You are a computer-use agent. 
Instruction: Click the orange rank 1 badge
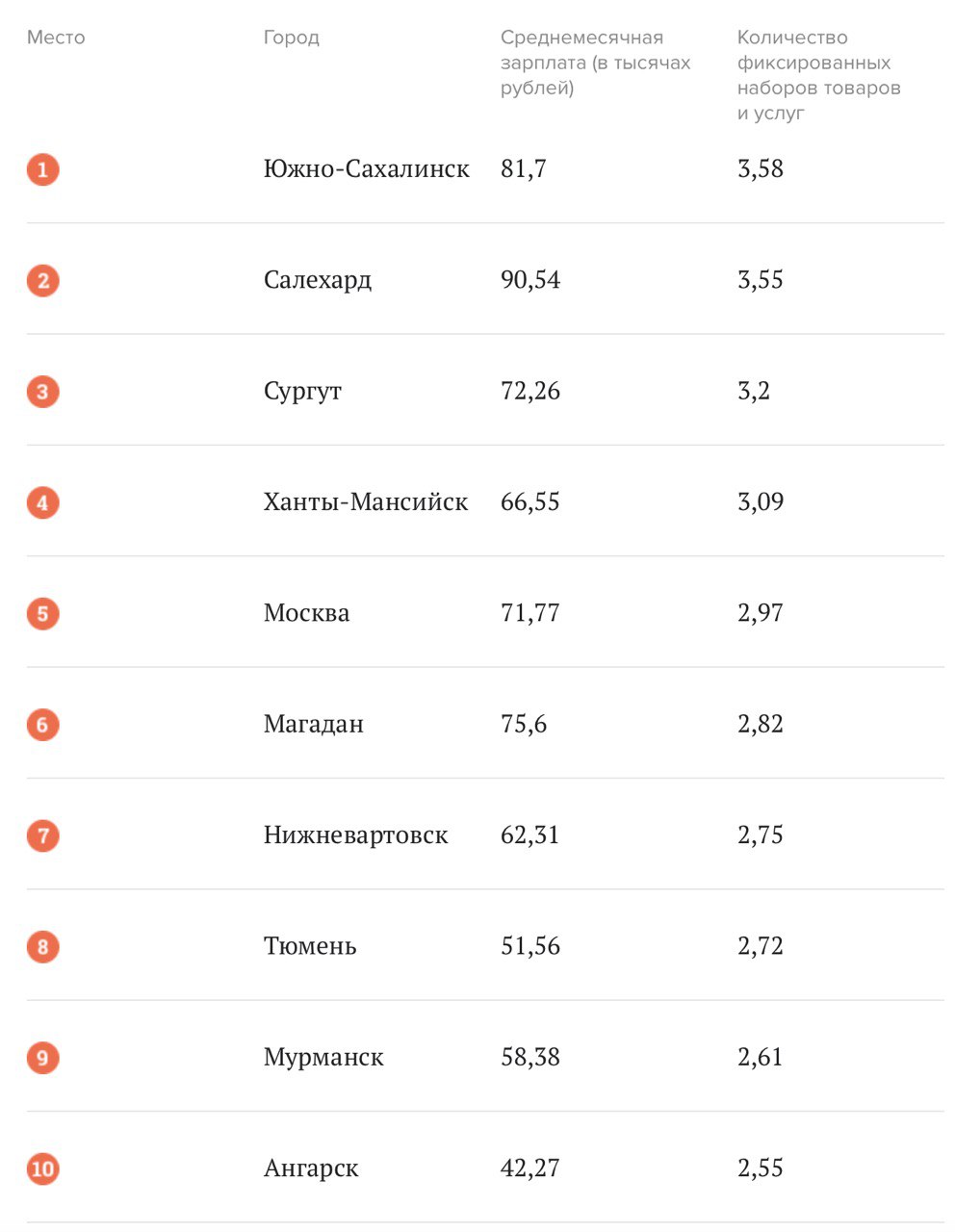42,170
